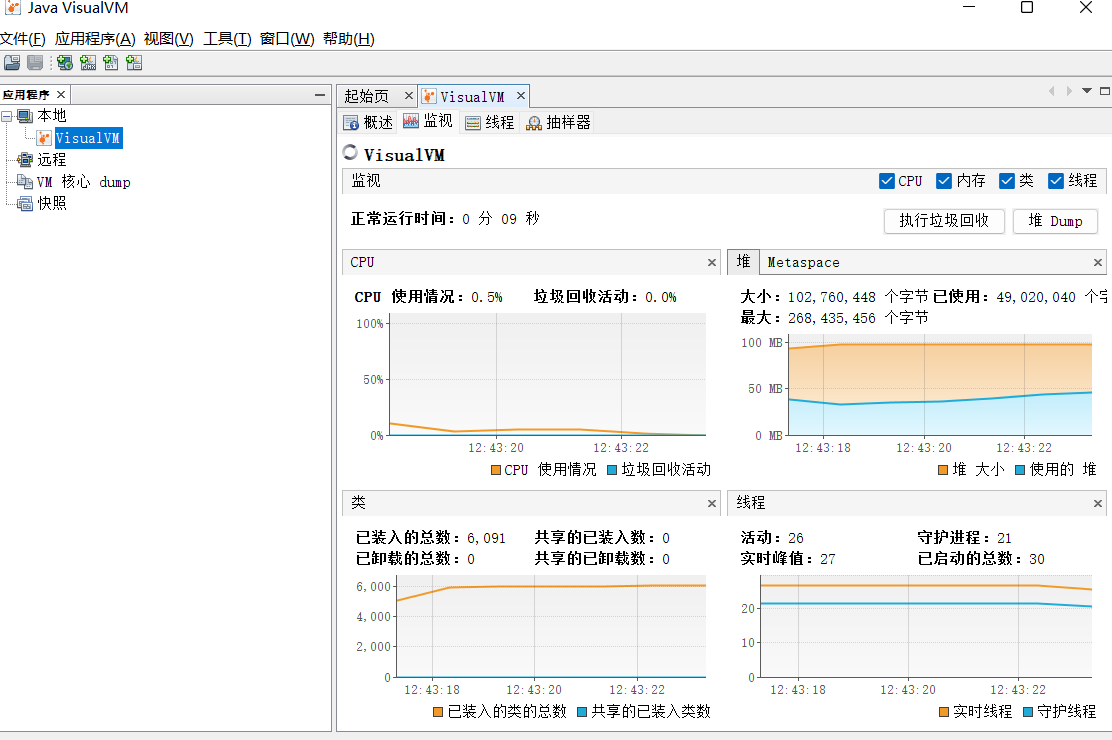Uncheck the CPU monitor checkbox
Image resolution: width=1112 pixels, height=740 pixels.
tap(886, 181)
